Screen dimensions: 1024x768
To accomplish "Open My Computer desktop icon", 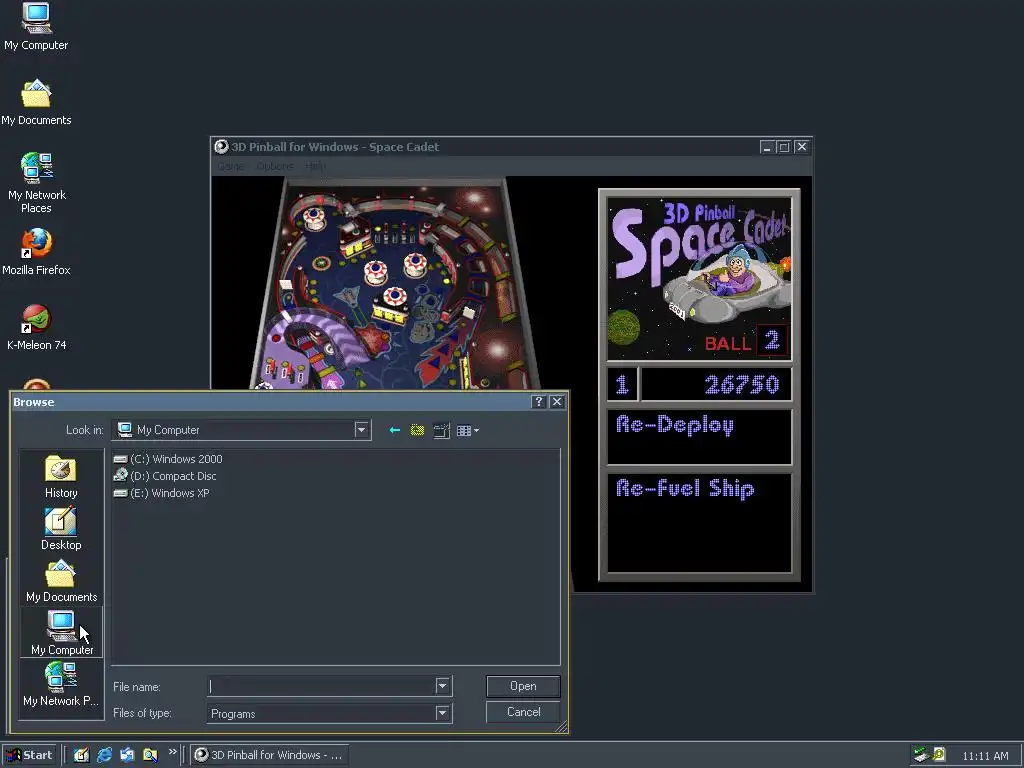I will (36, 27).
